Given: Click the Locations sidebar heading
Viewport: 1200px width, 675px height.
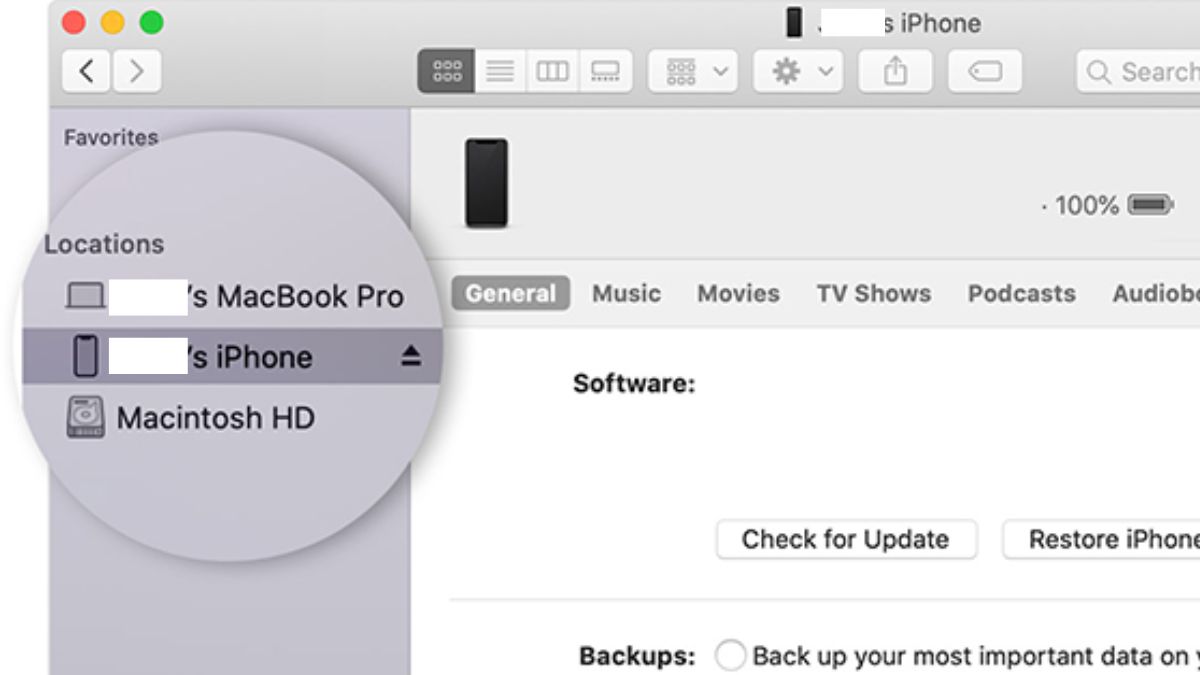Looking at the screenshot, I should click(104, 244).
